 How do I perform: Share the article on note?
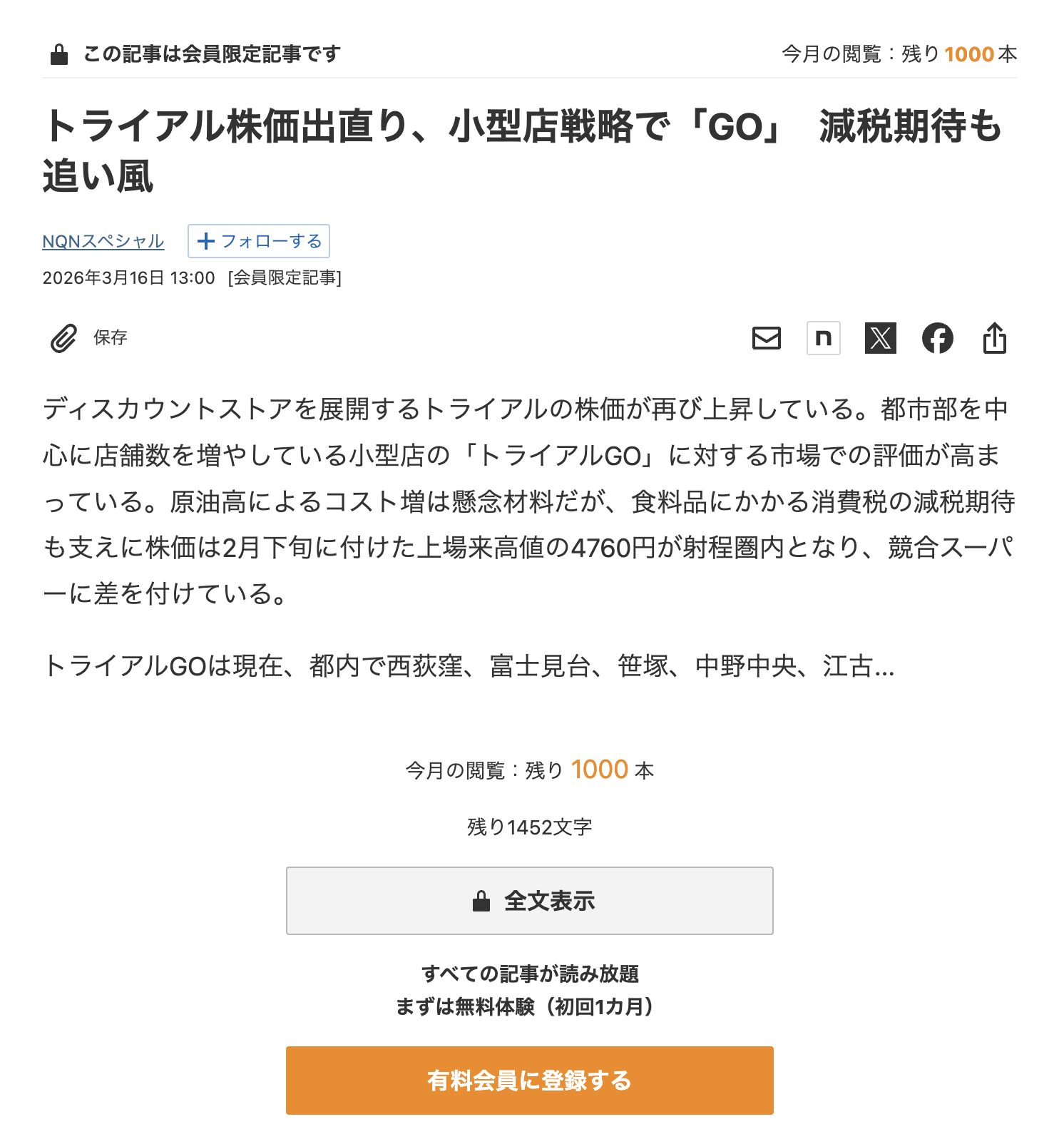(823, 338)
